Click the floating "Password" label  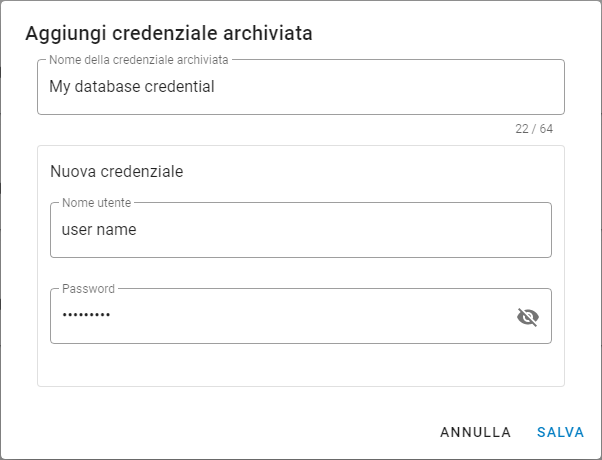tap(89, 289)
